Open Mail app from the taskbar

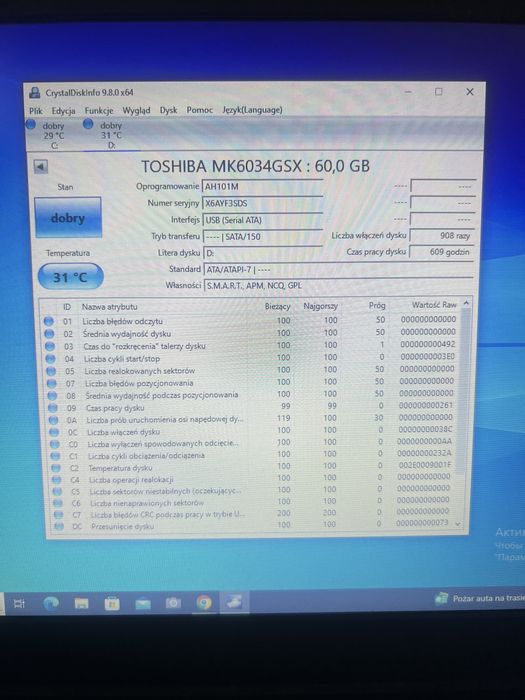point(143,604)
